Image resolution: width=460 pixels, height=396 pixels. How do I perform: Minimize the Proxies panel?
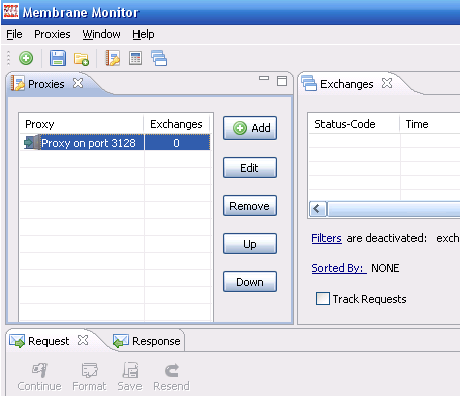[264, 79]
